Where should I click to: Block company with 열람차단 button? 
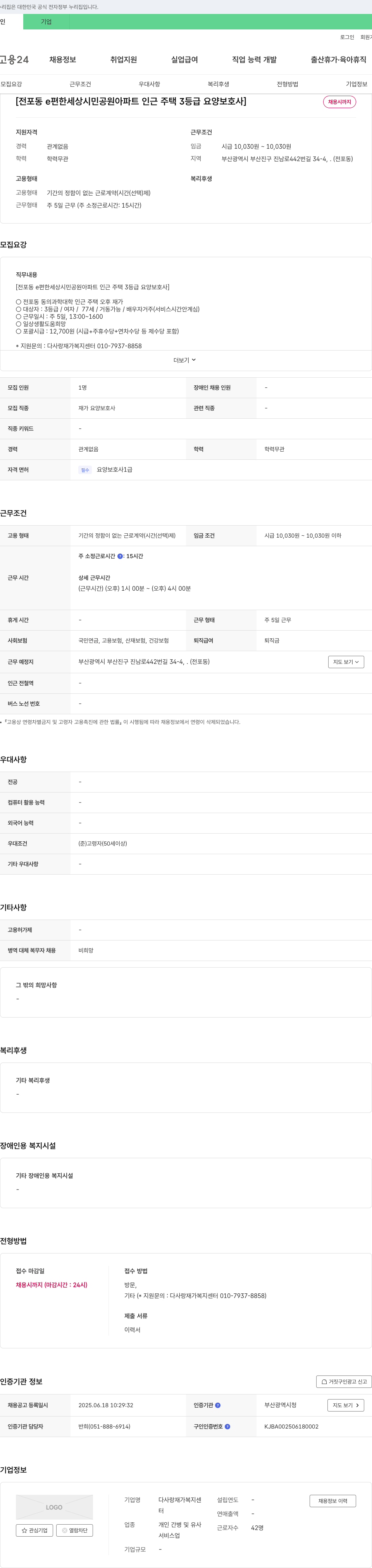[74, 1530]
